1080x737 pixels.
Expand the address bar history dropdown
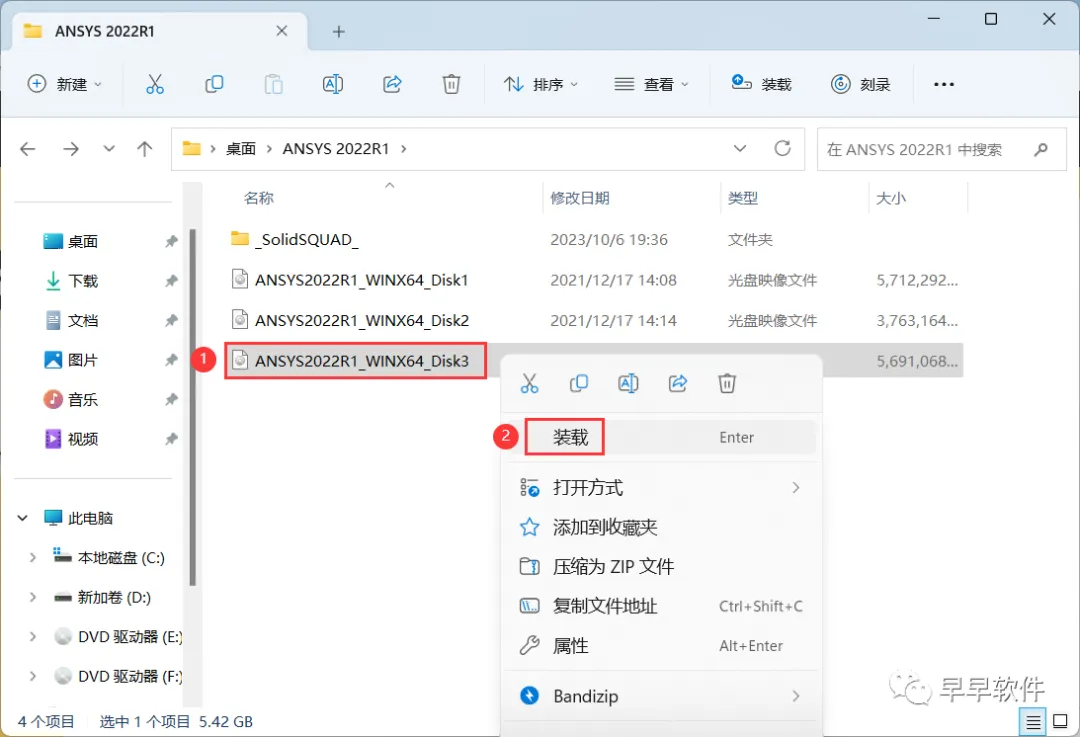[740, 149]
